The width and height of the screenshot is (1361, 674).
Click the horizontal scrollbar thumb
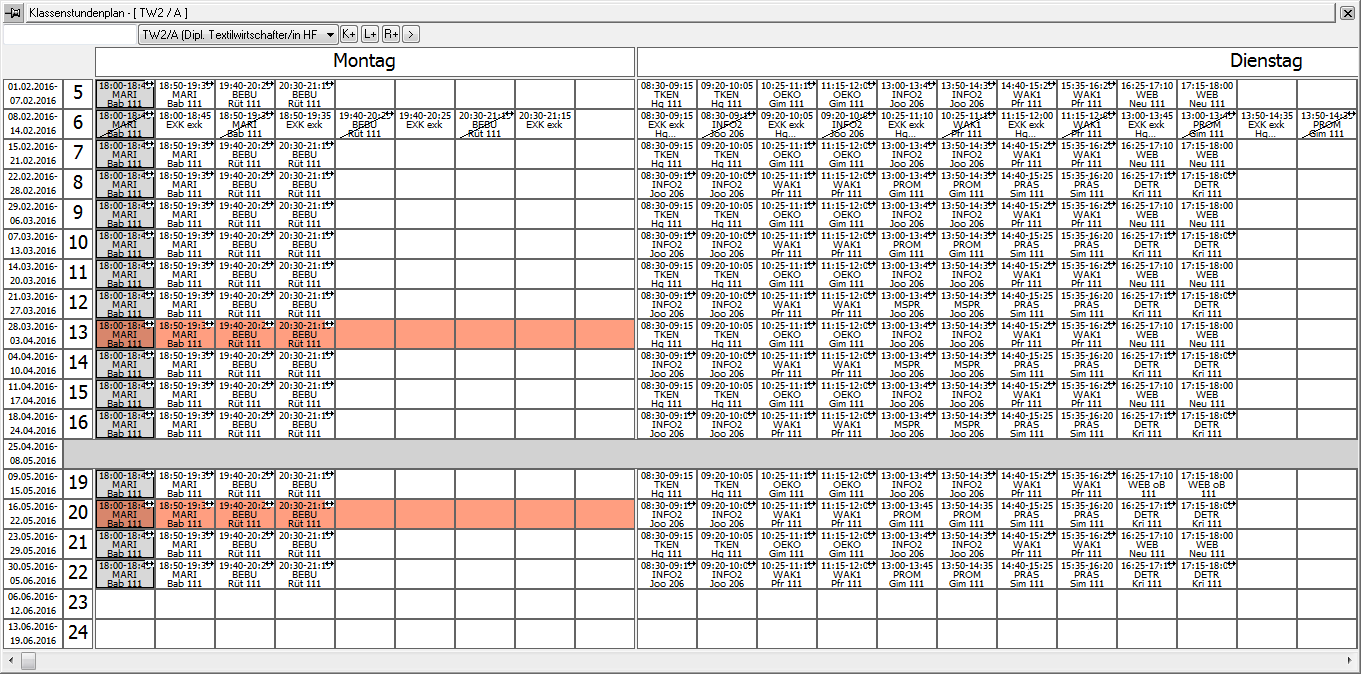(28, 661)
